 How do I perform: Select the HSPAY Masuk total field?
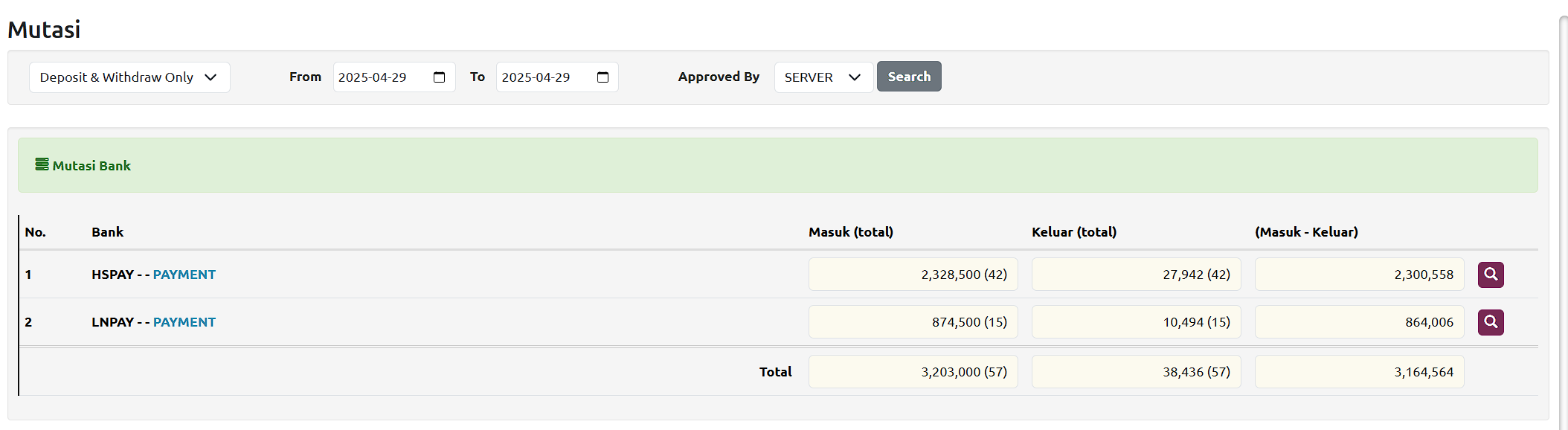pos(913,275)
